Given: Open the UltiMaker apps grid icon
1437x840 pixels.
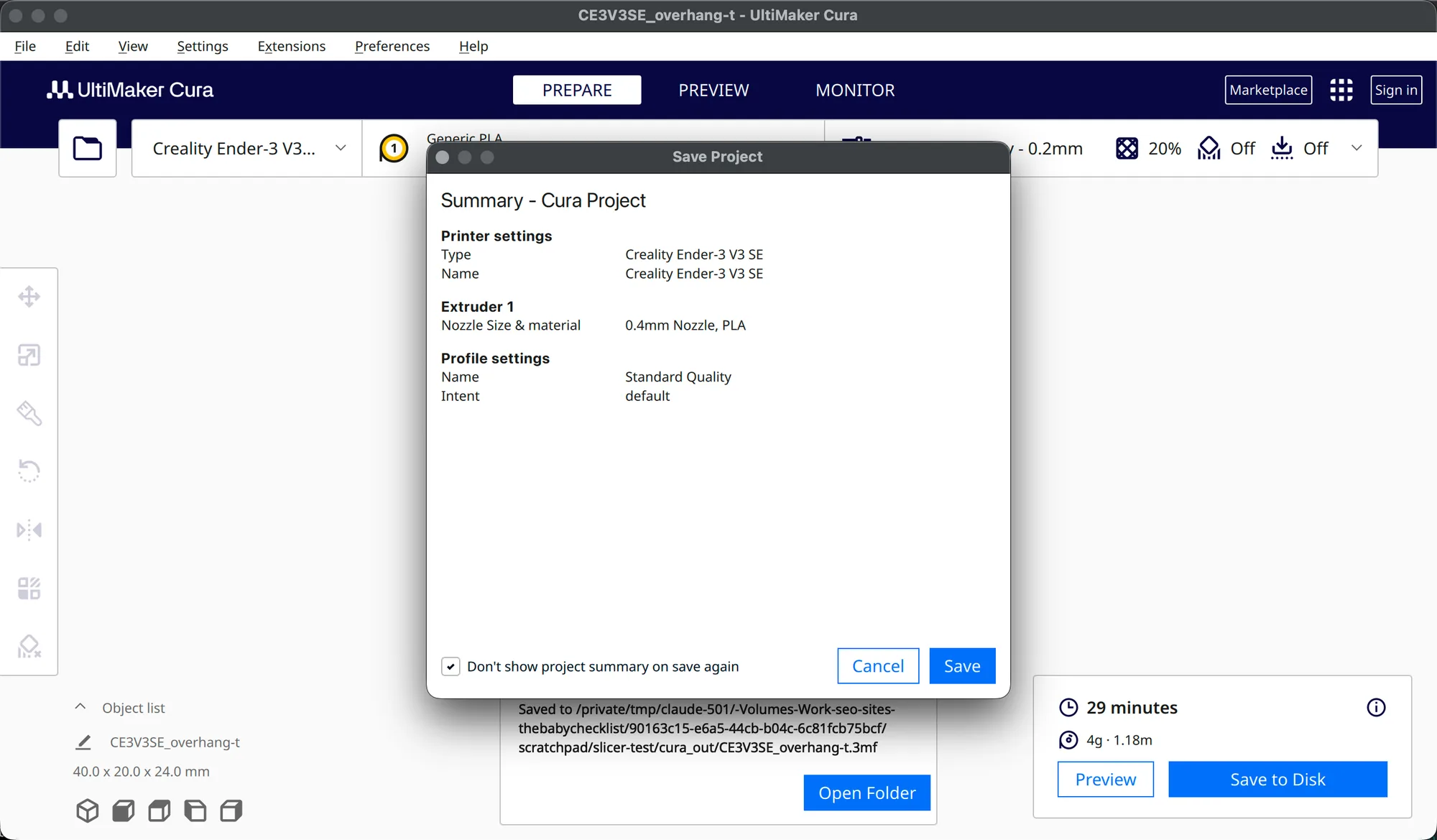Looking at the screenshot, I should click(1341, 90).
